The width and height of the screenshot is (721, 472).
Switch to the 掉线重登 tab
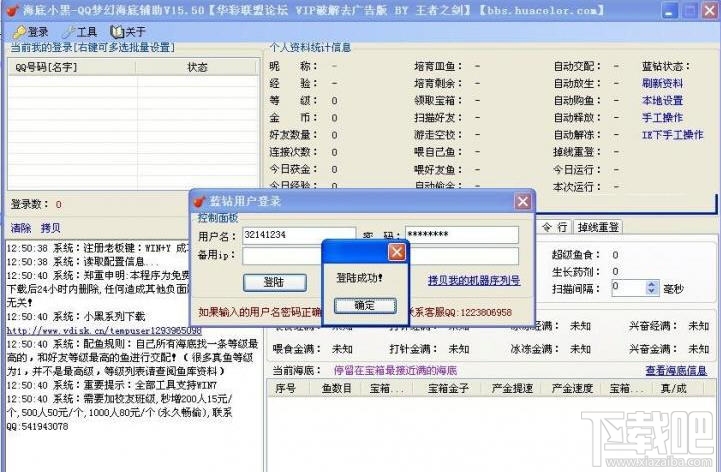pos(598,227)
